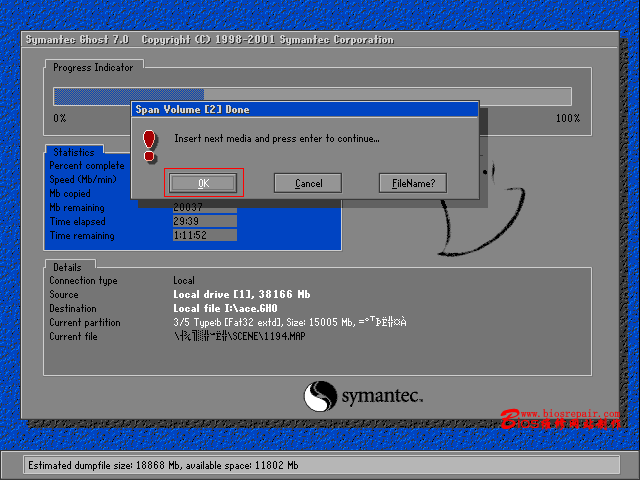Click the Time remaining value 1:11:52
The width and height of the screenshot is (640, 480).
205,235
